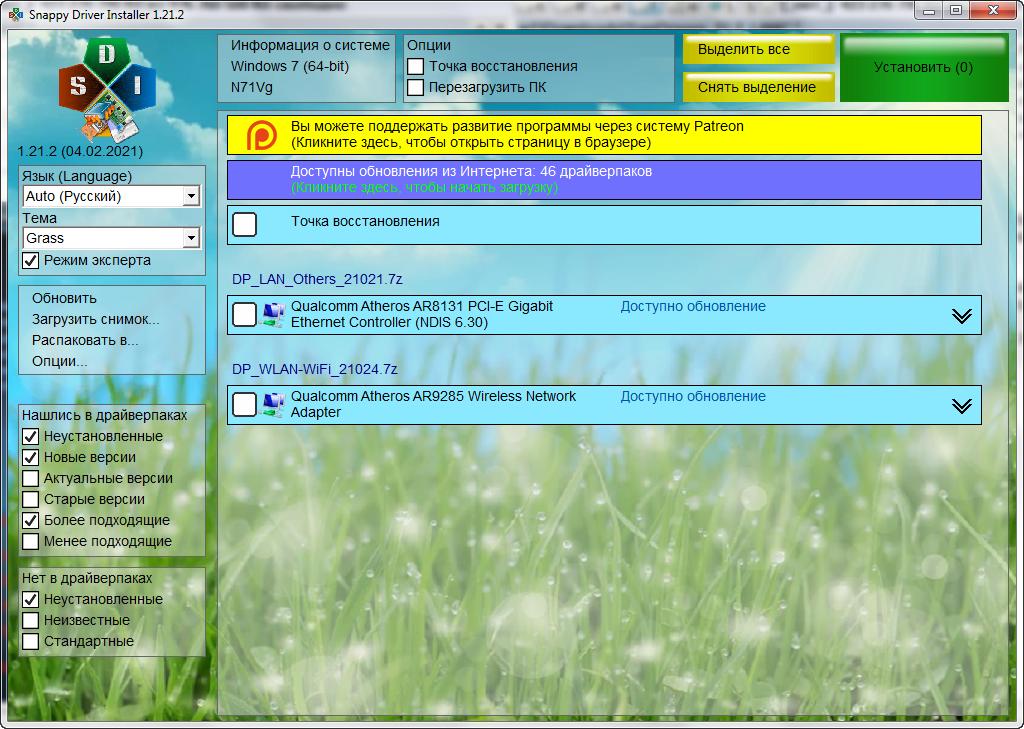Click the AR9285 Wireless adapter device icon
The width and height of the screenshot is (1024, 729).
(273, 405)
